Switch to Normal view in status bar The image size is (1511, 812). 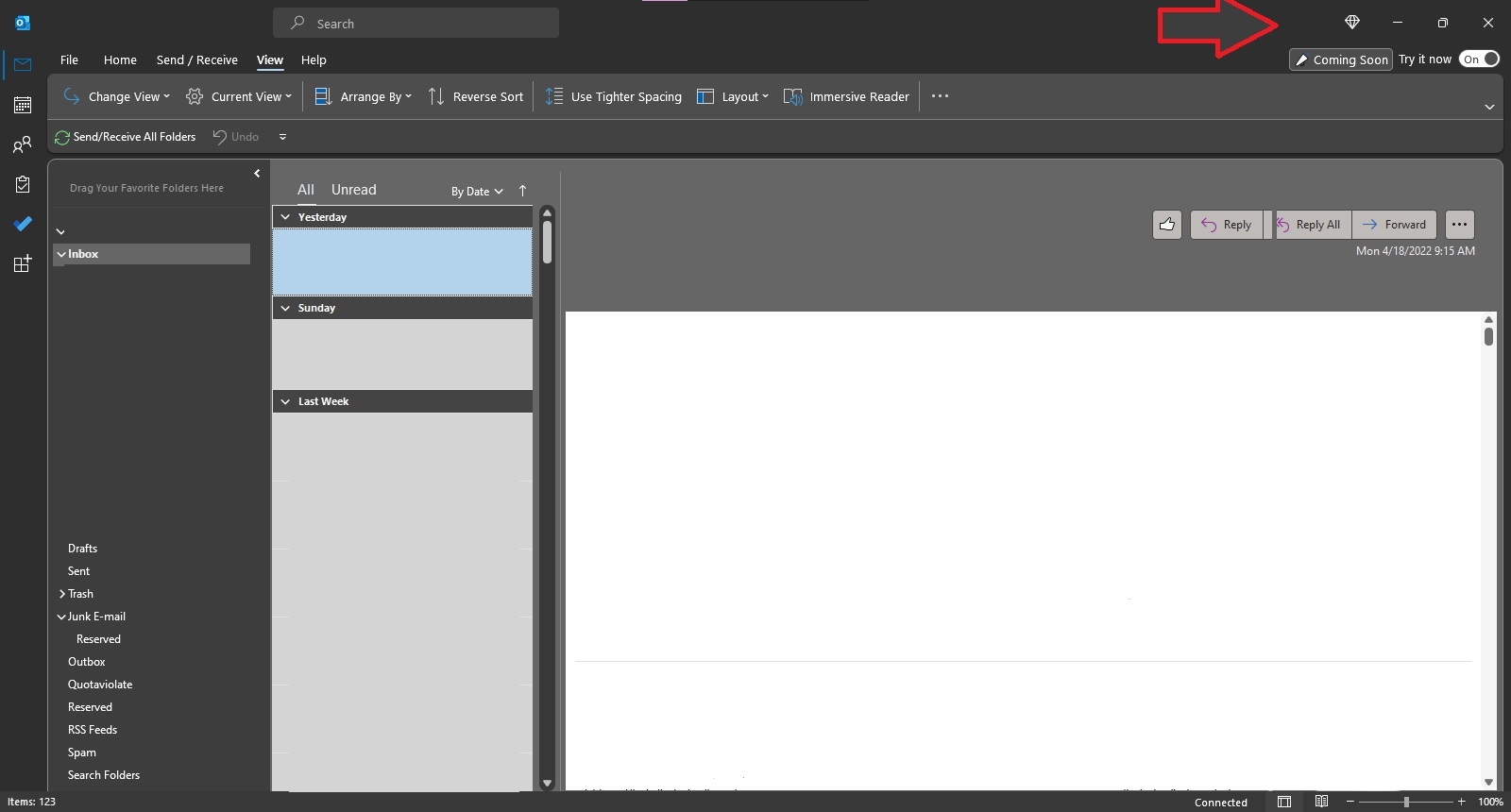point(1284,802)
